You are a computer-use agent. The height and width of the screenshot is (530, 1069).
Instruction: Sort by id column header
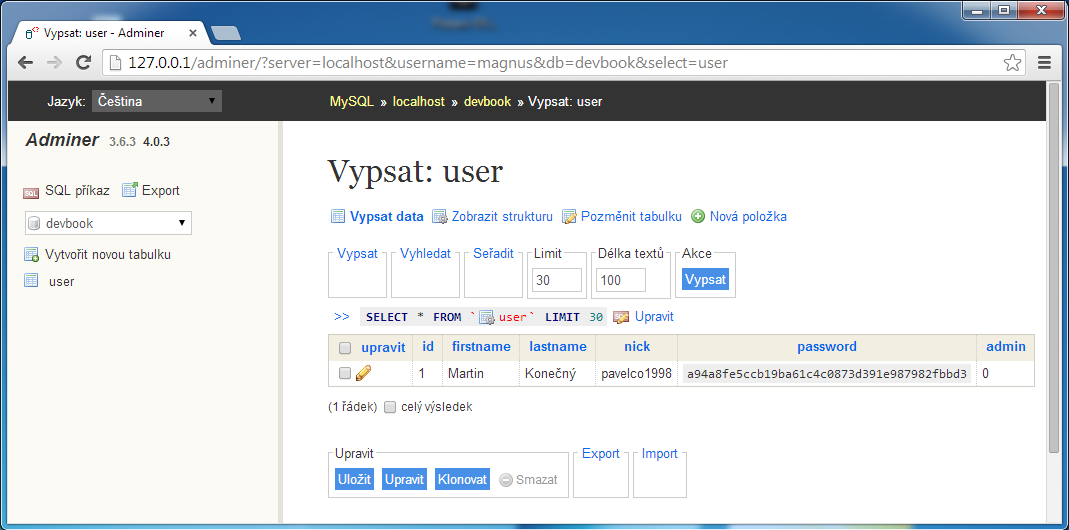point(428,347)
